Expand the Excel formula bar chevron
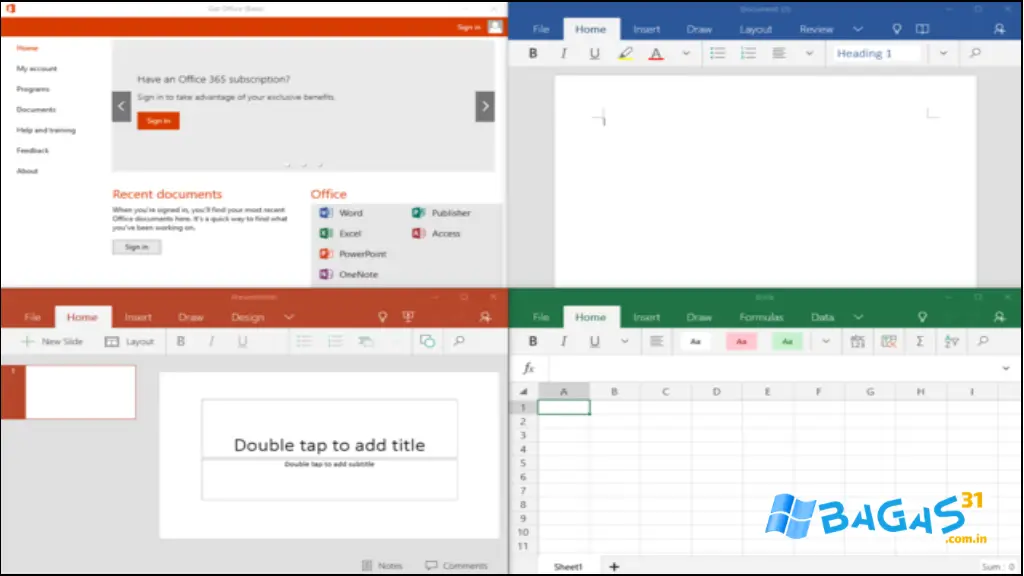 1006,368
